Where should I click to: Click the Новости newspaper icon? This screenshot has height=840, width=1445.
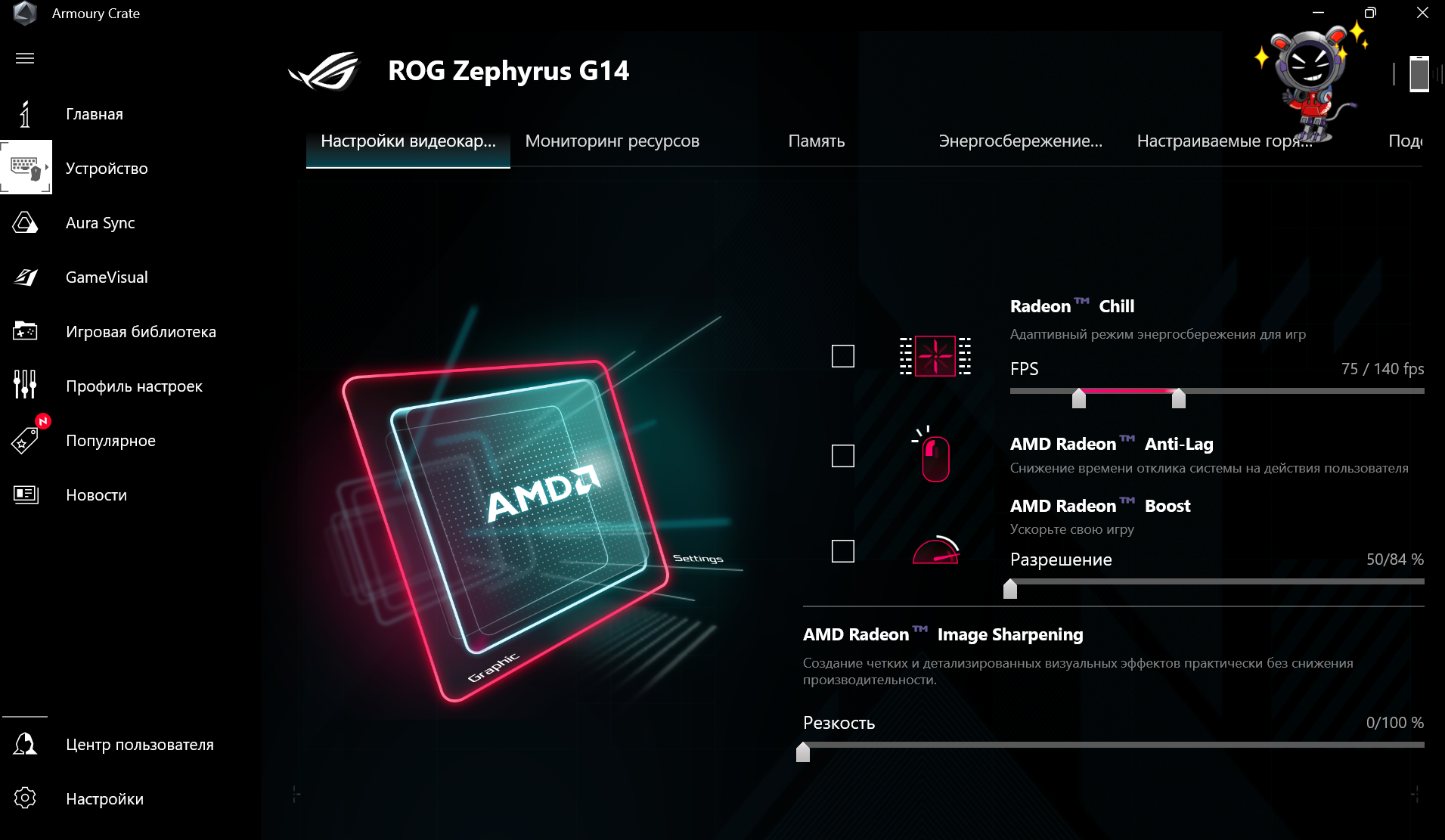(26, 494)
